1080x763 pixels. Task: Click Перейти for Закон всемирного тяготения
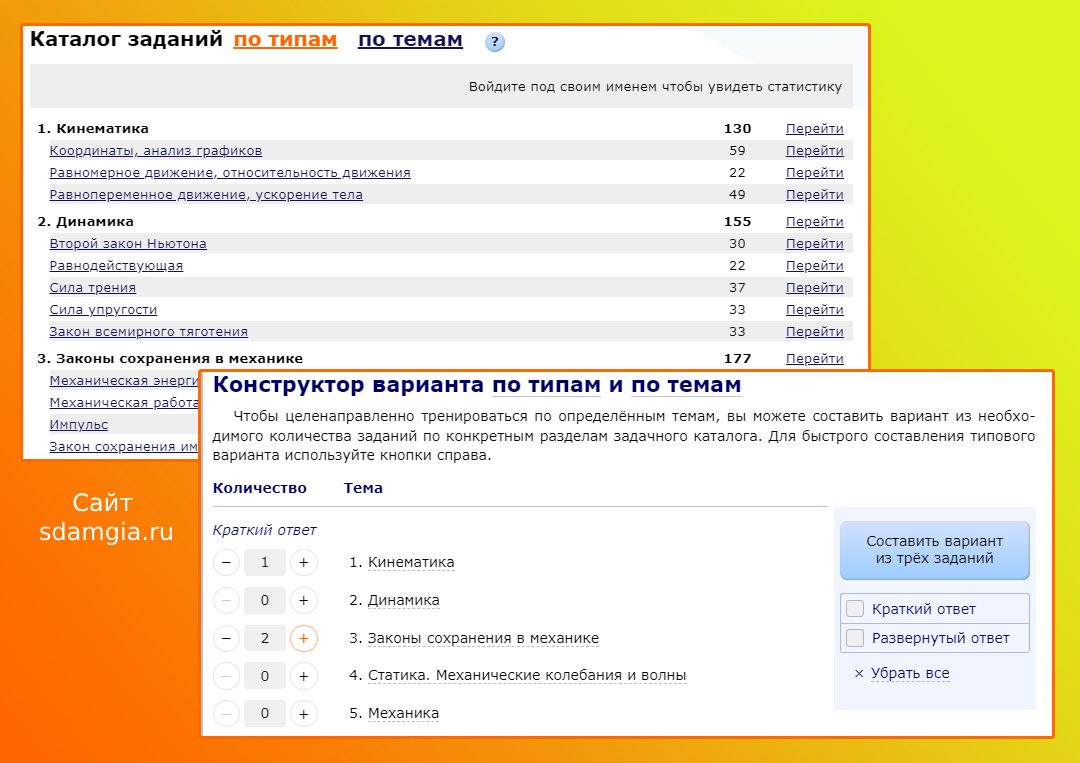815,332
